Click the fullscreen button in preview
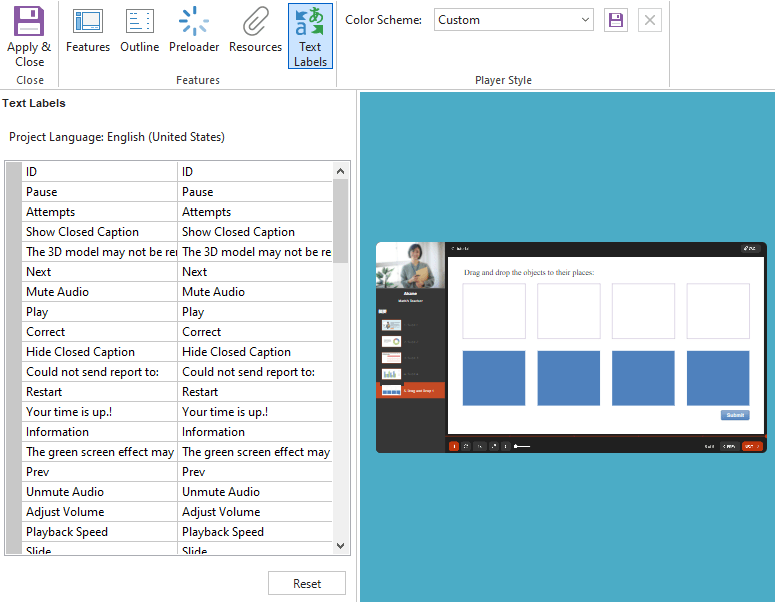This screenshot has width=775, height=602. (493, 446)
